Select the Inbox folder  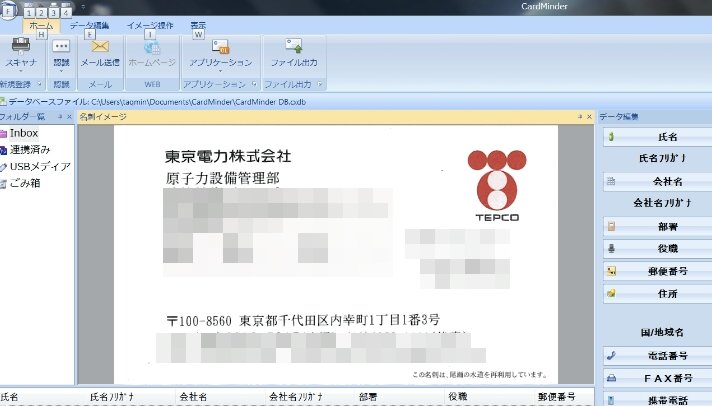24,133
